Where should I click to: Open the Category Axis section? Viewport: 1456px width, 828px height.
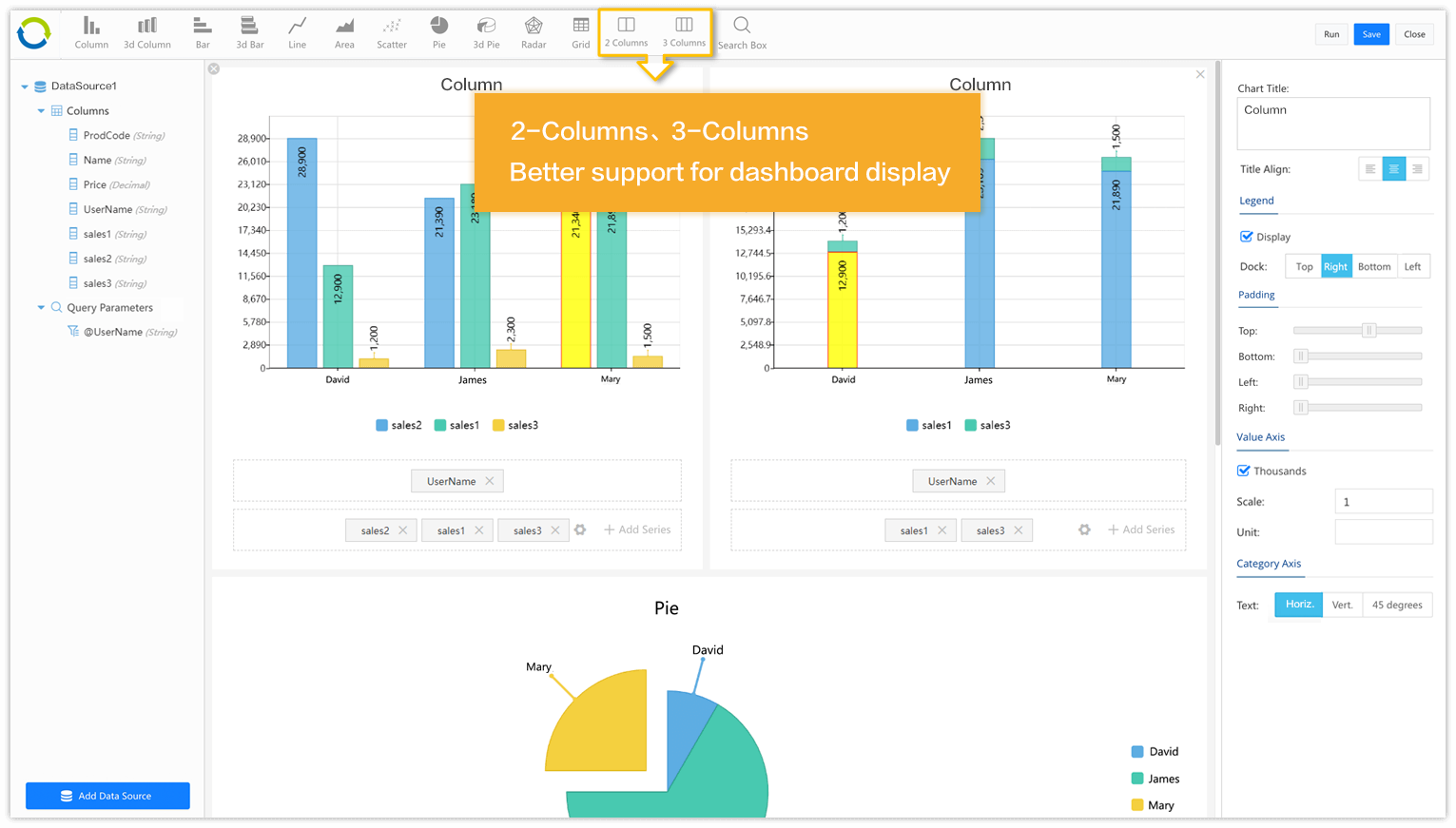[1269, 564]
